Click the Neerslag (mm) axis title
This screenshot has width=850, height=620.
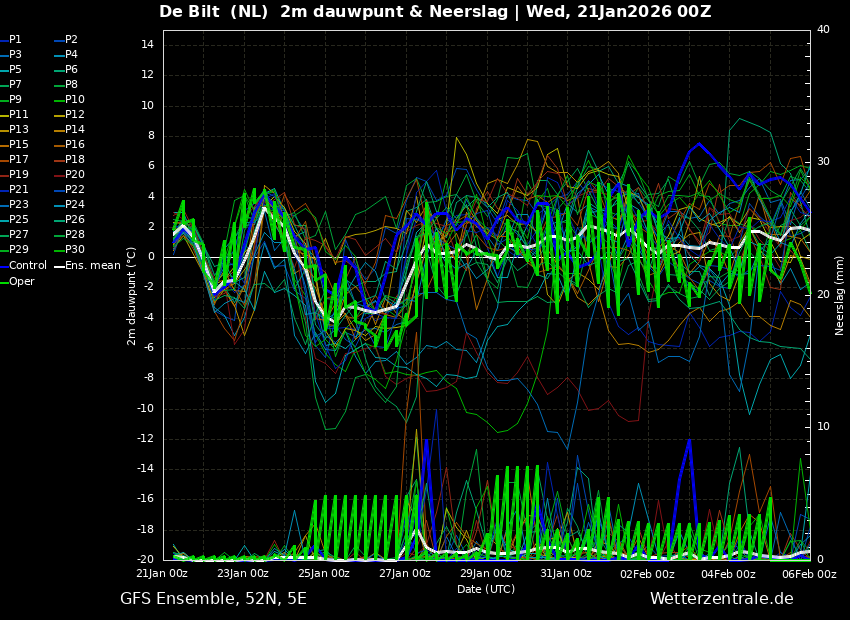[x=840, y=295]
